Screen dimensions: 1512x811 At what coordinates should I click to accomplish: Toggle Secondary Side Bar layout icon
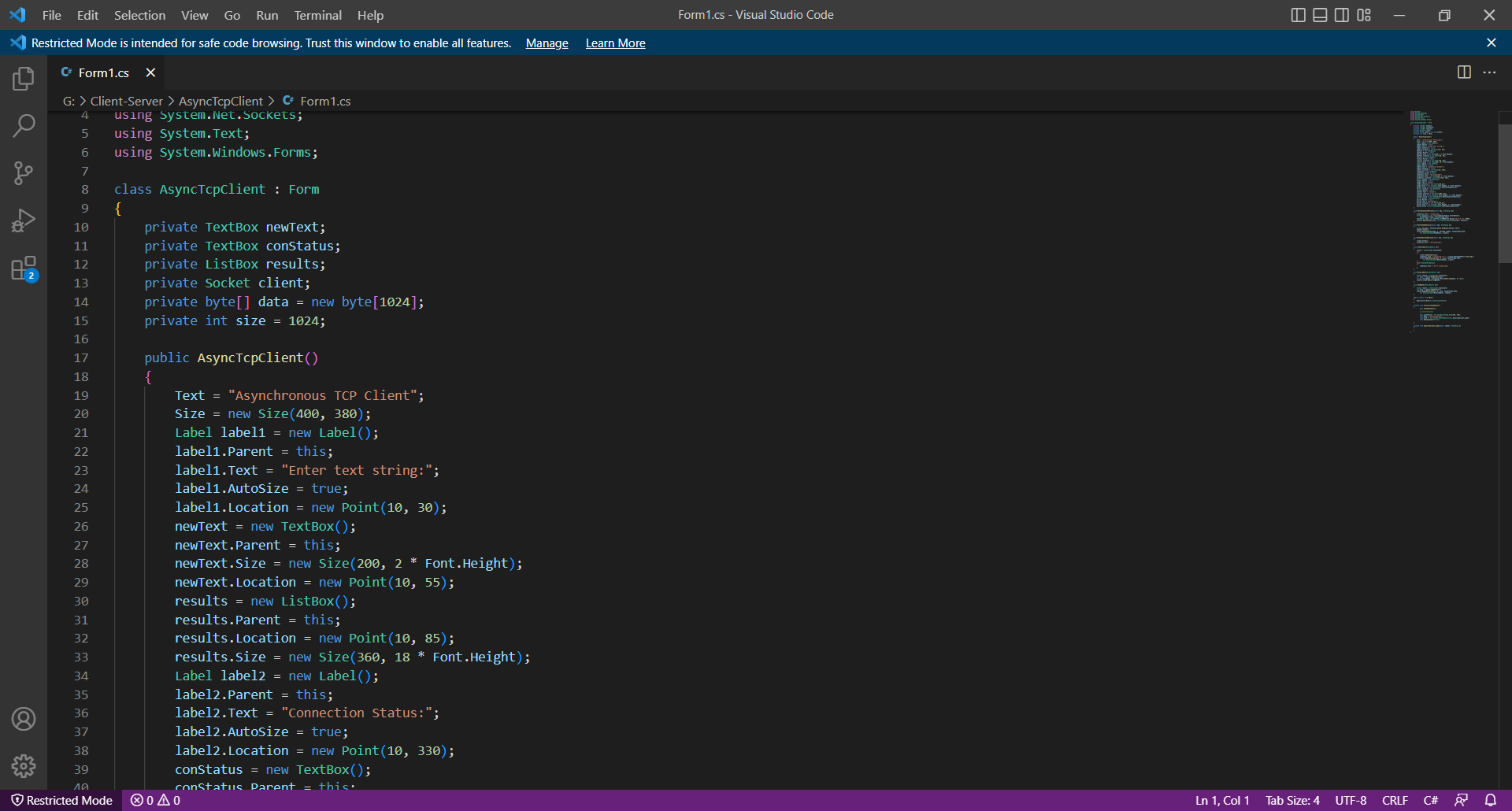tap(1342, 15)
